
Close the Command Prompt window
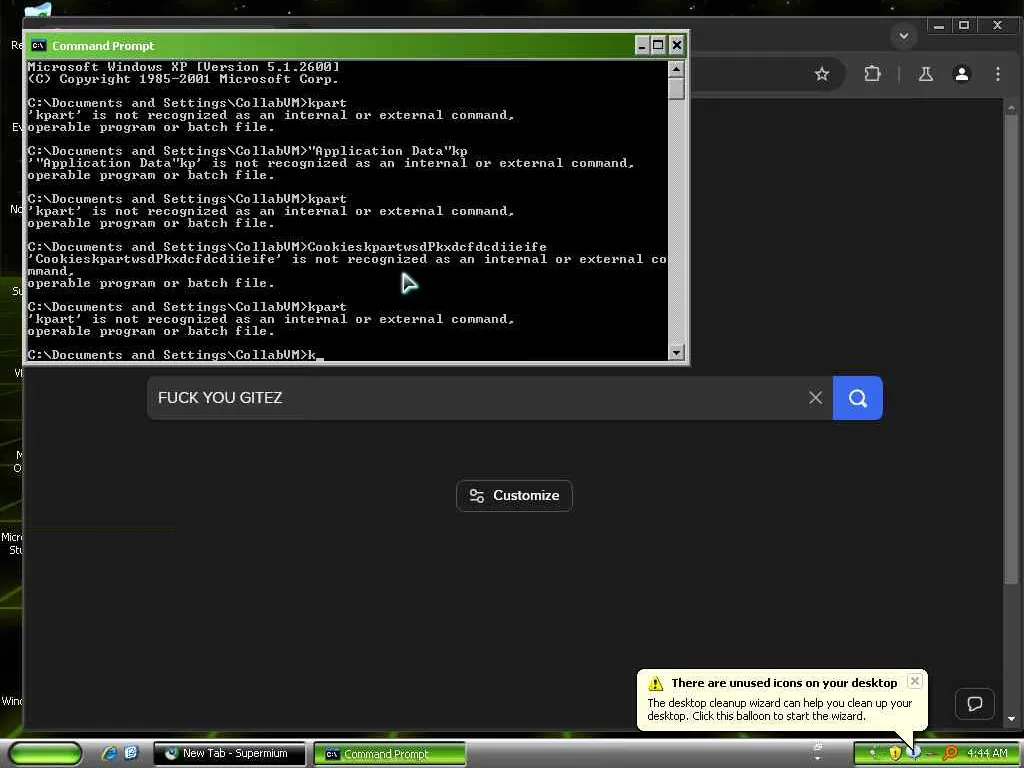tap(677, 45)
